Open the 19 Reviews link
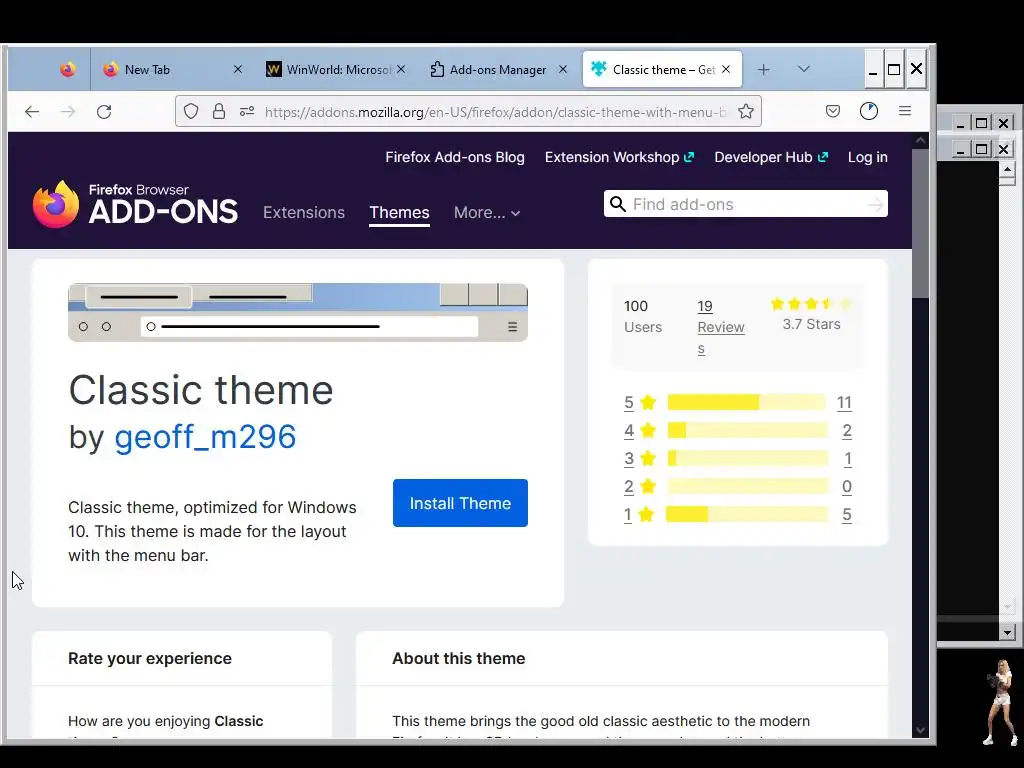Viewport: 1024px width, 768px height. click(721, 327)
